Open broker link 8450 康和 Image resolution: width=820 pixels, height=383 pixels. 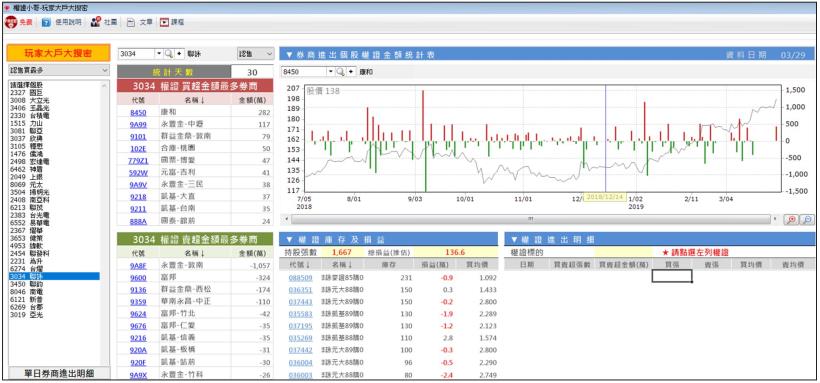pos(138,112)
